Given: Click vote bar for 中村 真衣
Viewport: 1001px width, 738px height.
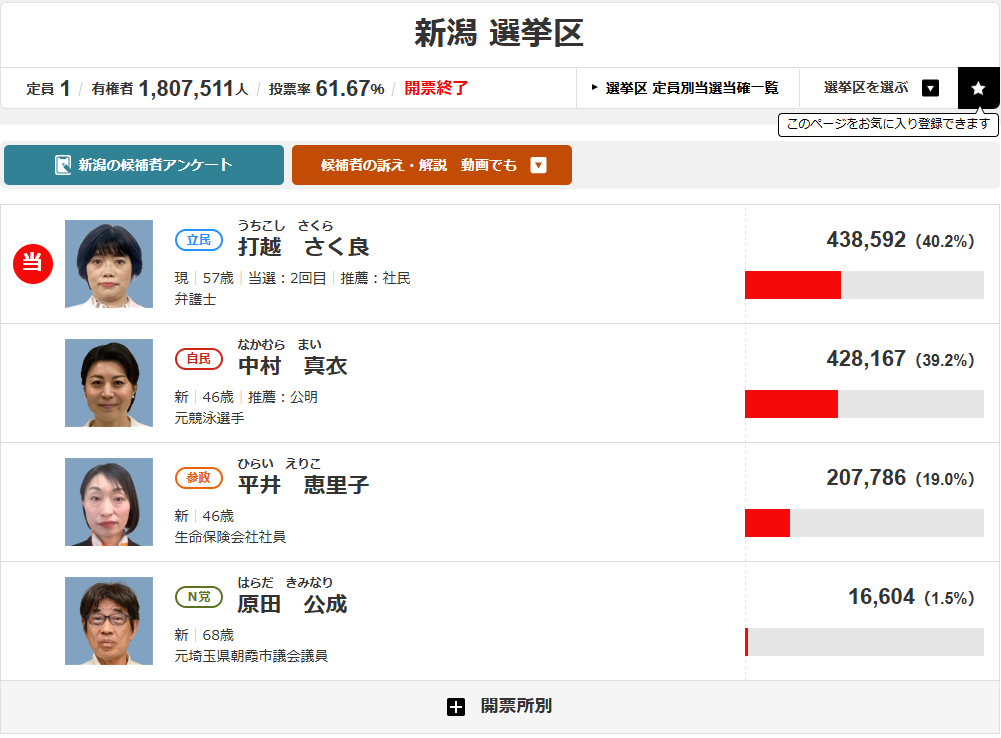Looking at the screenshot, I should pyautogui.click(x=864, y=403).
